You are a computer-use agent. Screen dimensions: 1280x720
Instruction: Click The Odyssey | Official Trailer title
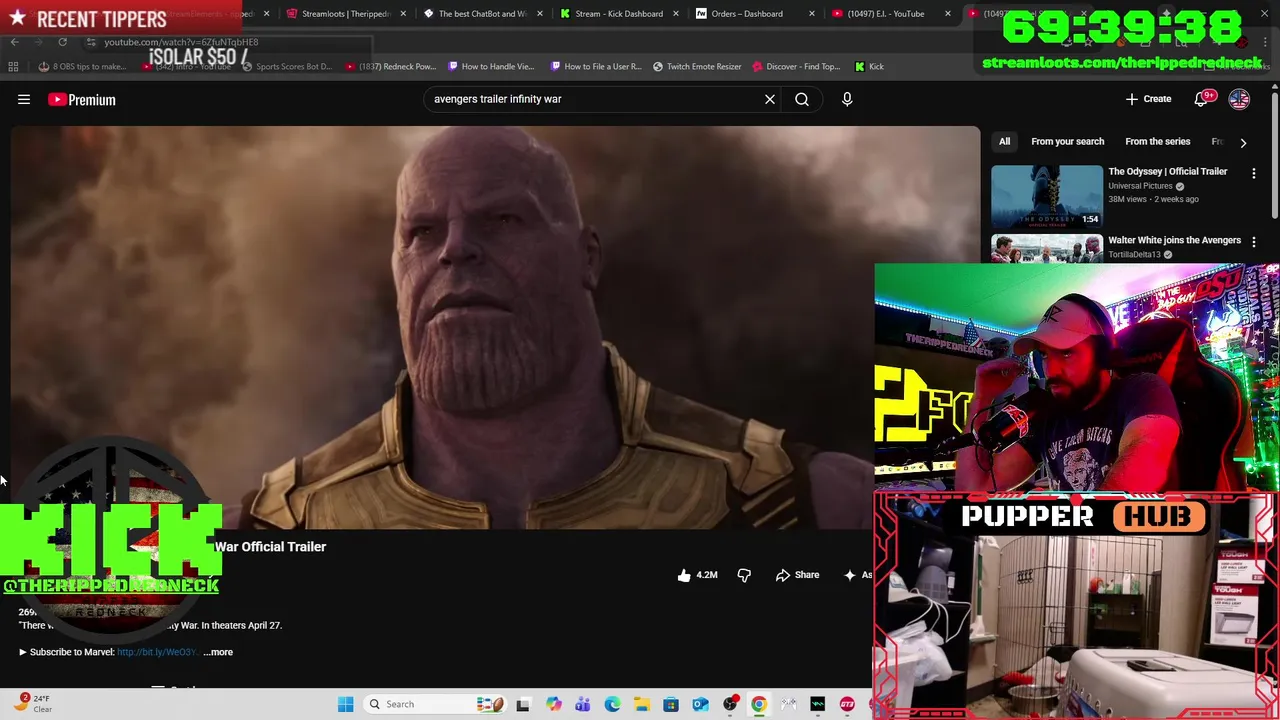pyautogui.click(x=1167, y=172)
